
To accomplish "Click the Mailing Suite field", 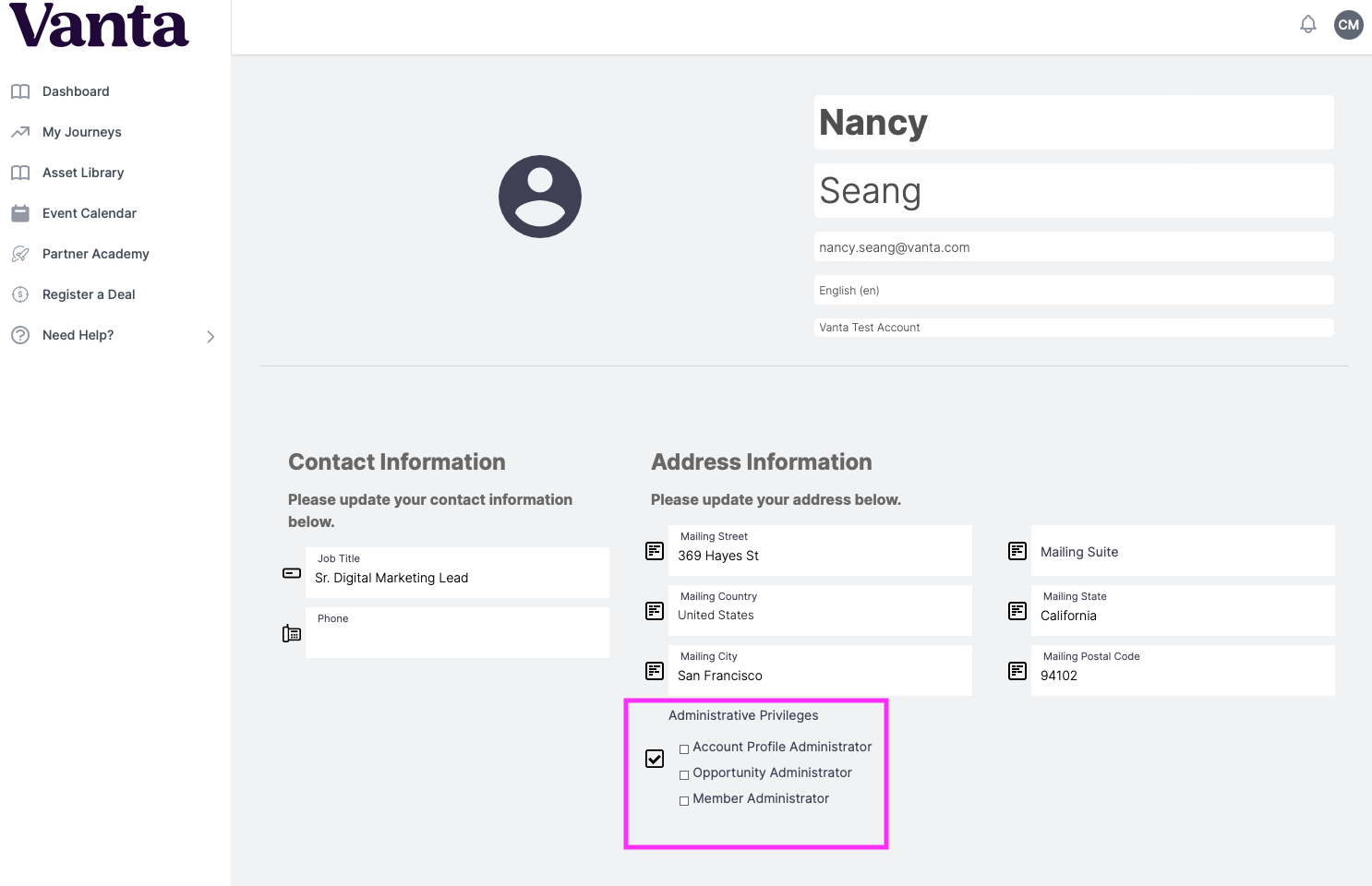I will (1183, 550).
